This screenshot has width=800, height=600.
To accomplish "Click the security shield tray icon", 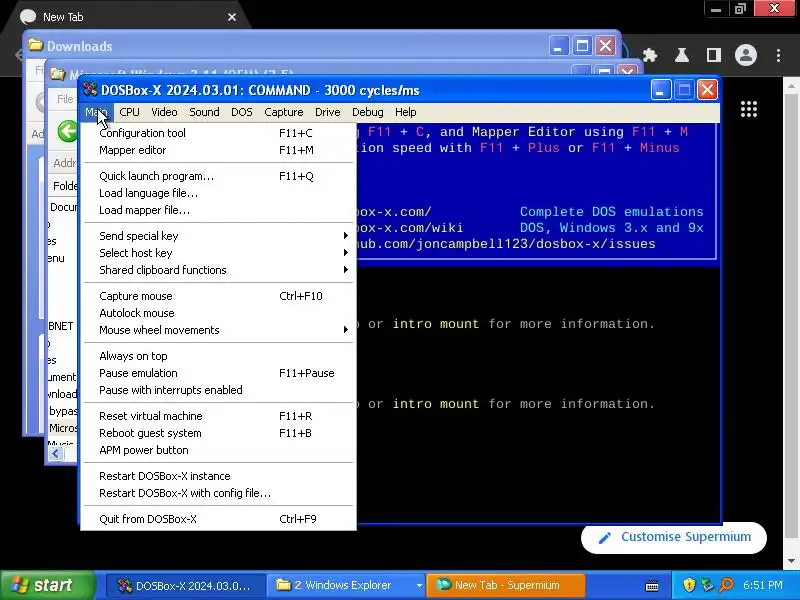I will coord(689,585).
